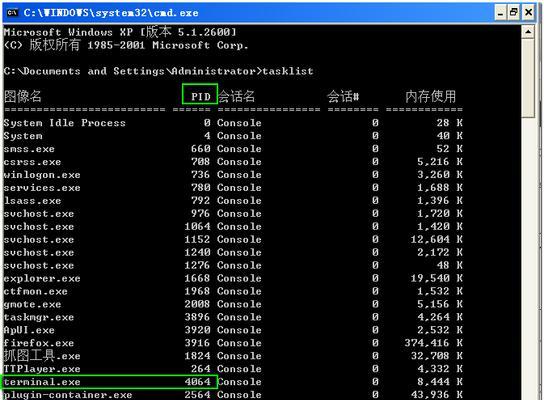Close the cmd.exe window
This screenshot has width=544, height=400.
tap(528, 13)
